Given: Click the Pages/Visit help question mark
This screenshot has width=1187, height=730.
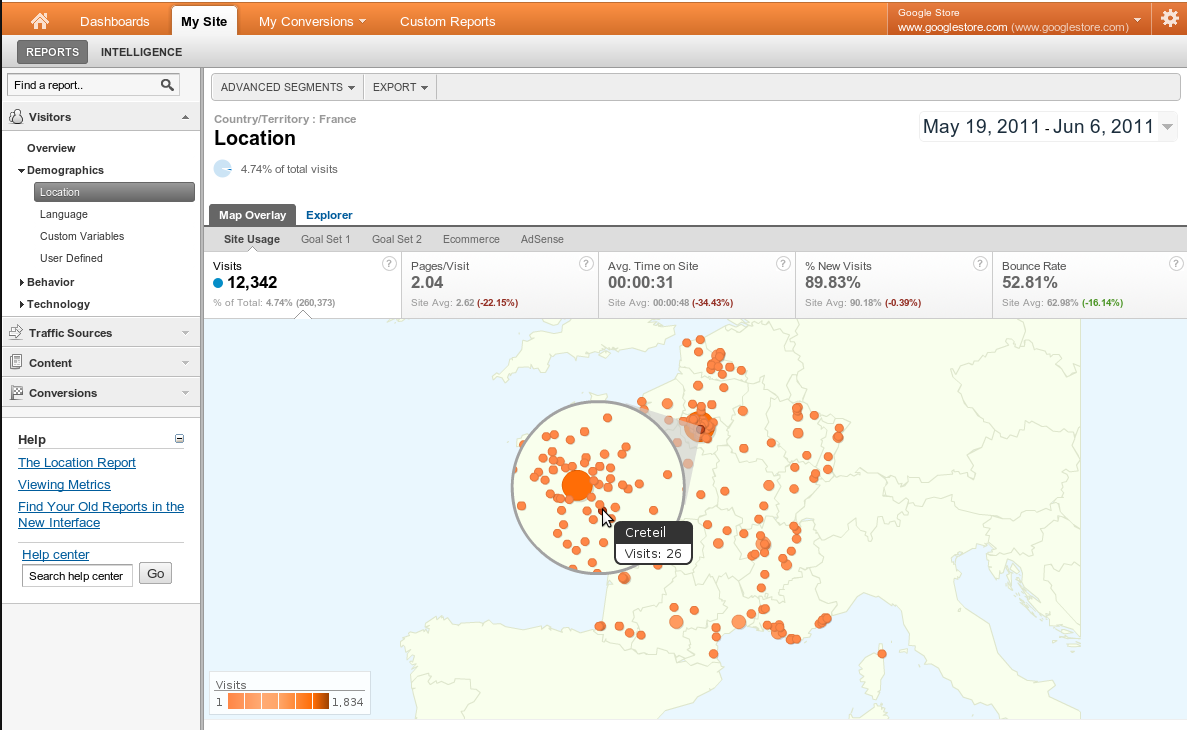Looking at the screenshot, I should [586, 264].
